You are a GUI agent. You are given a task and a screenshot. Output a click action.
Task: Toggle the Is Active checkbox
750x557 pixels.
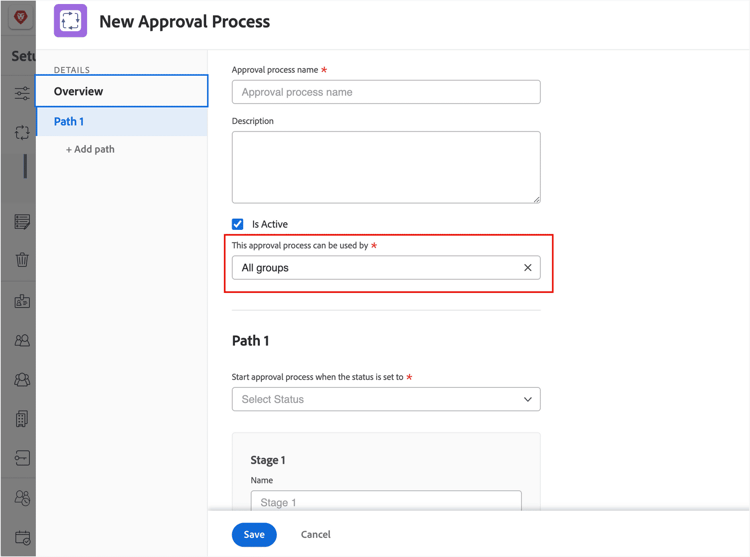click(x=238, y=224)
